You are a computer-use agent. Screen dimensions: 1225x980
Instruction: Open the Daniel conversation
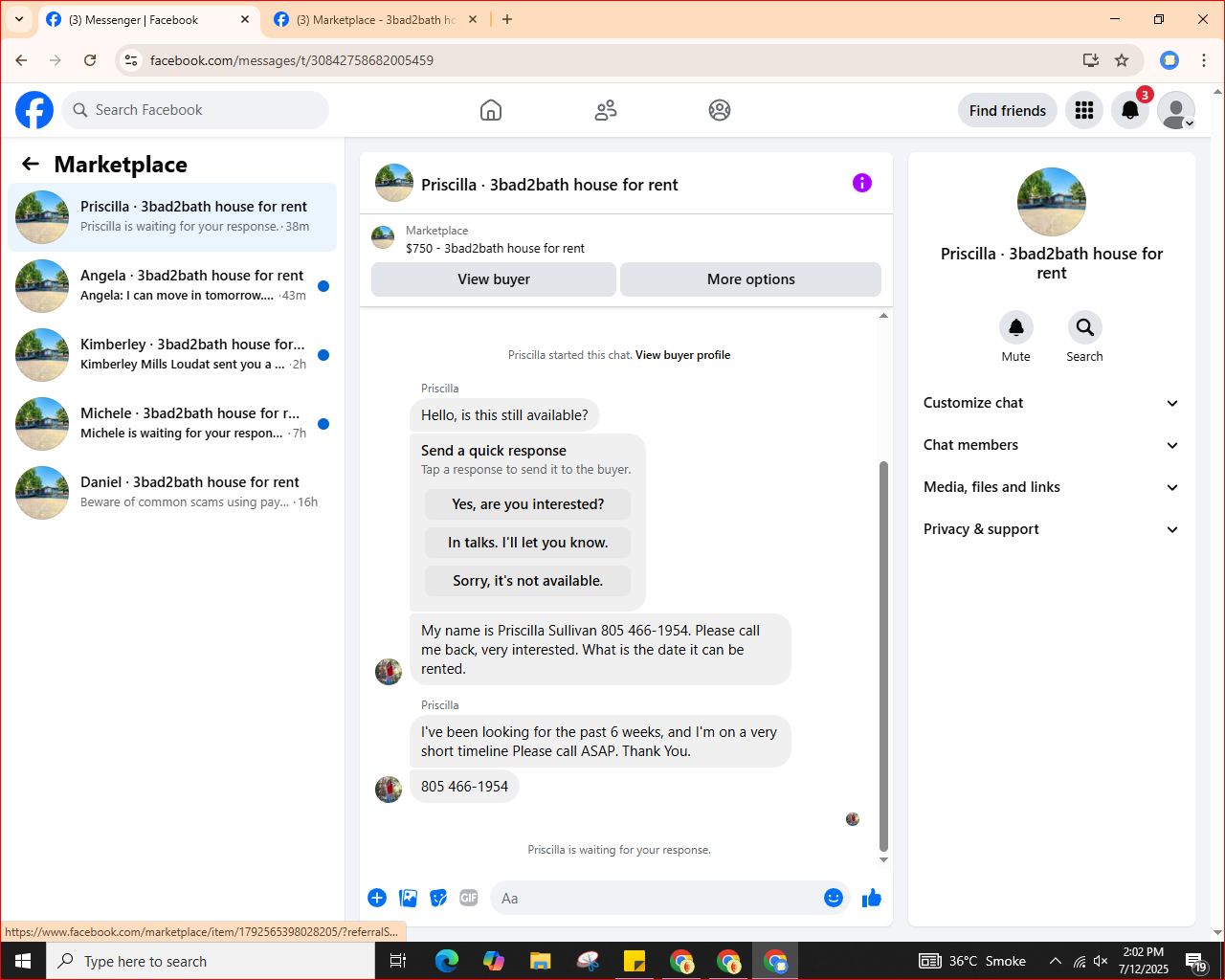click(x=172, y=493)
